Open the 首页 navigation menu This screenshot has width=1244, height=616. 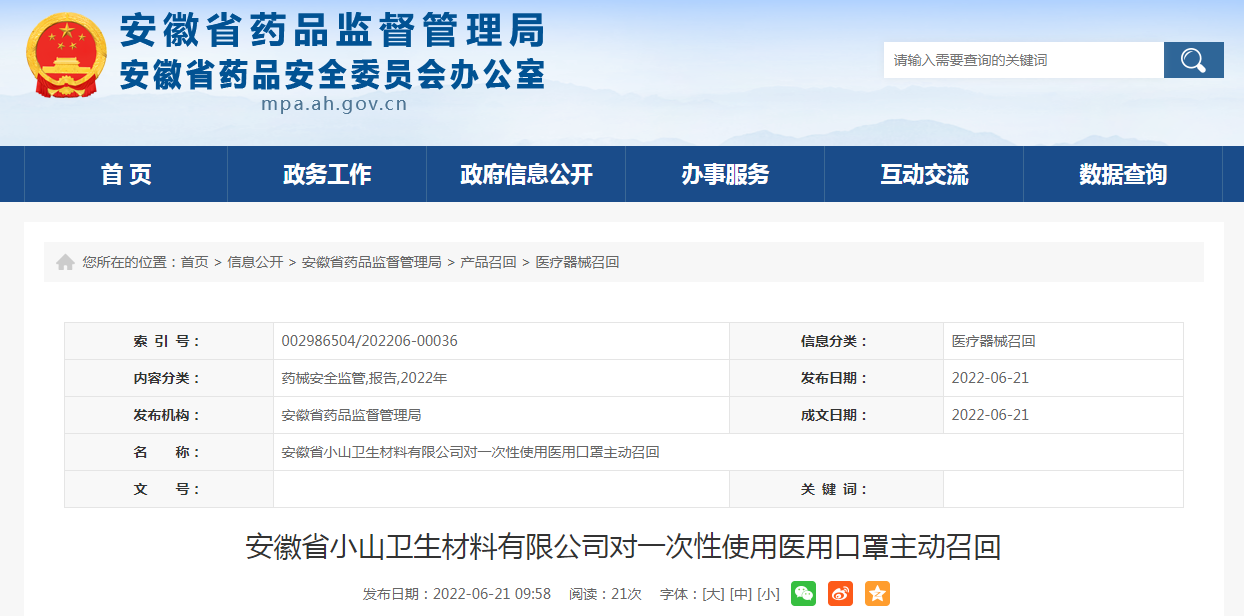(x=126, y=174)
